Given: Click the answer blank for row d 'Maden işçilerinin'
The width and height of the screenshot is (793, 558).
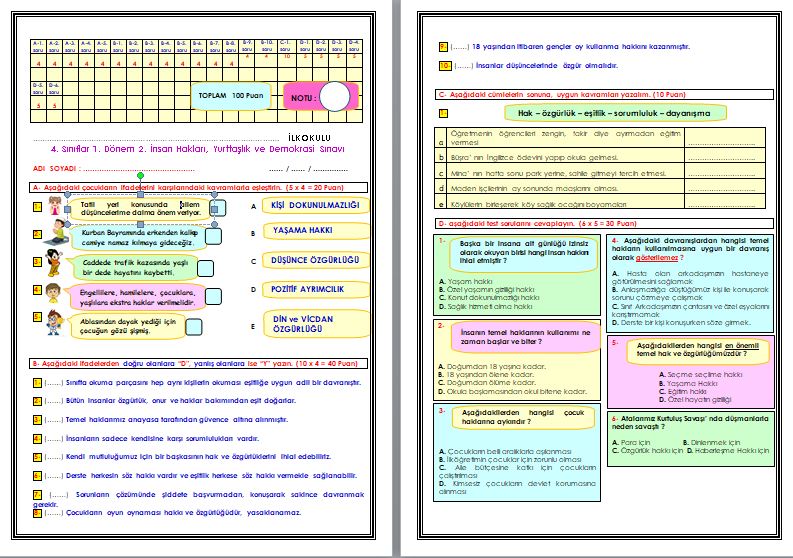Looking at the screenshot, I should point(725,186).
